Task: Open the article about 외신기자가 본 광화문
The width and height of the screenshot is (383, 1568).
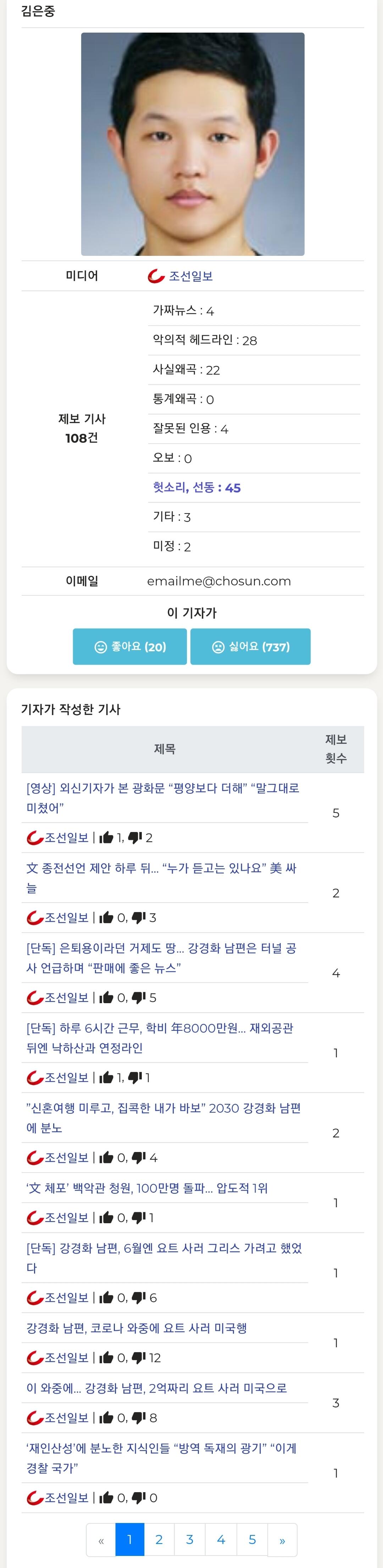Action: (162, 798)
